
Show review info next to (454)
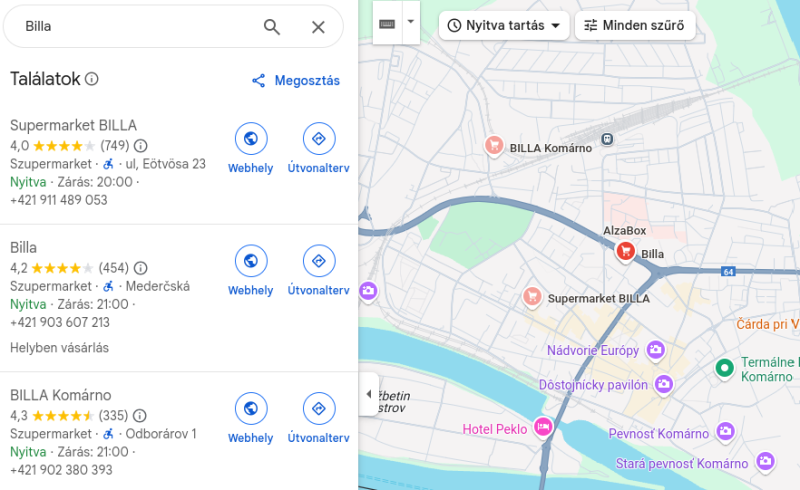click(140, 268)
